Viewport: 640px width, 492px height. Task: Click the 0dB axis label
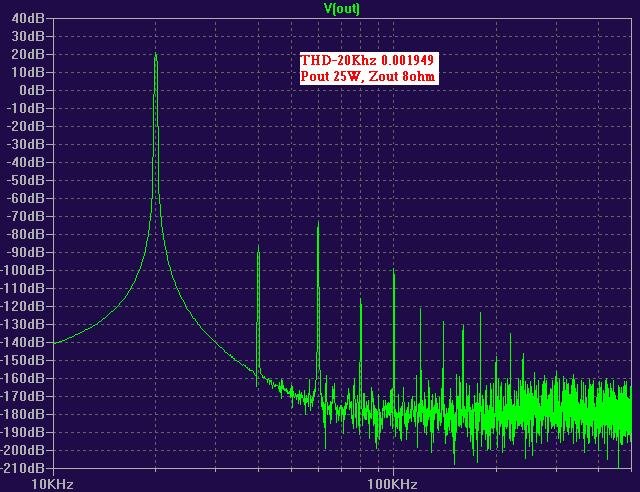click(32, 90)
